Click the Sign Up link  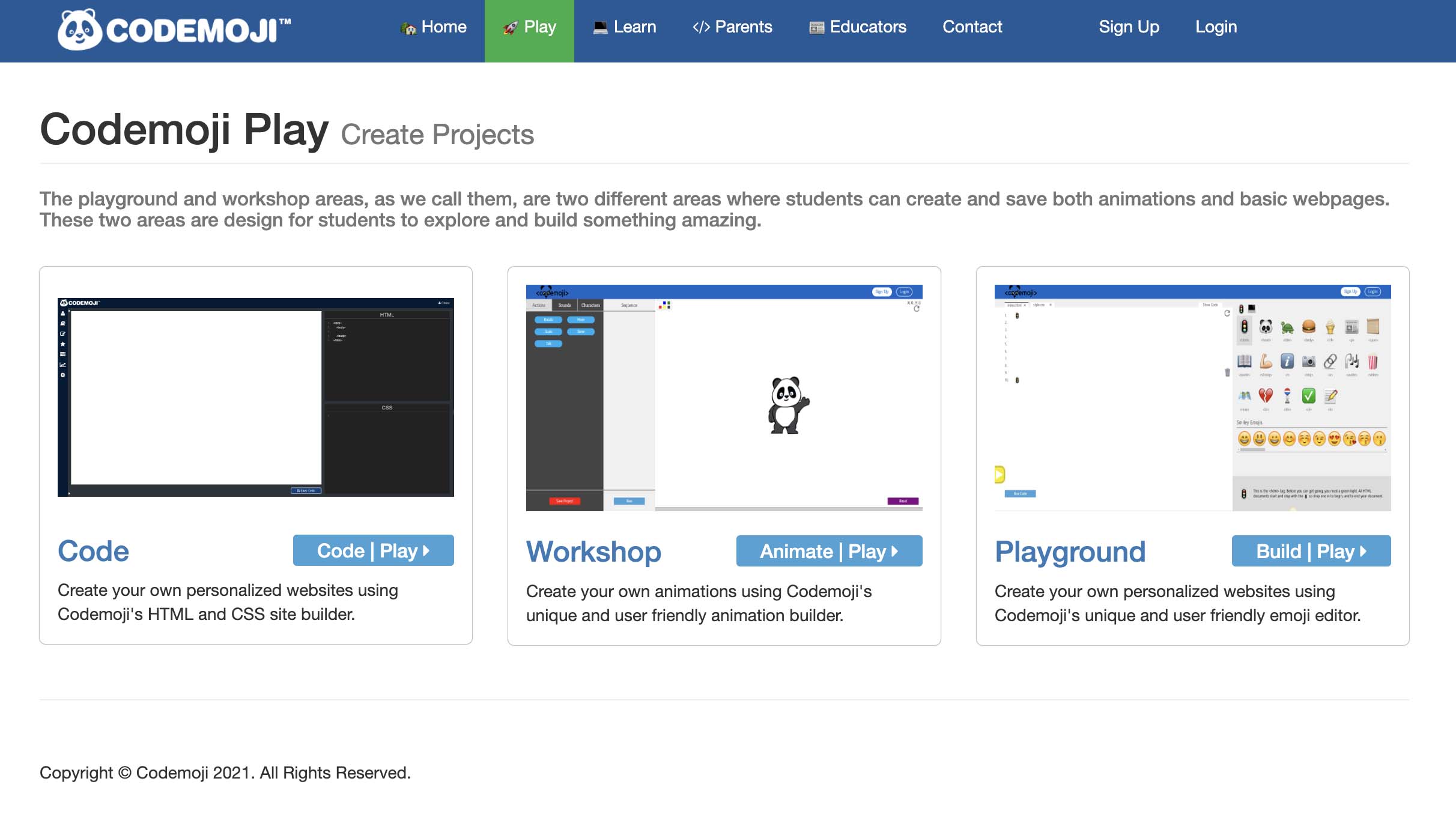click(x=1129, y=27)
